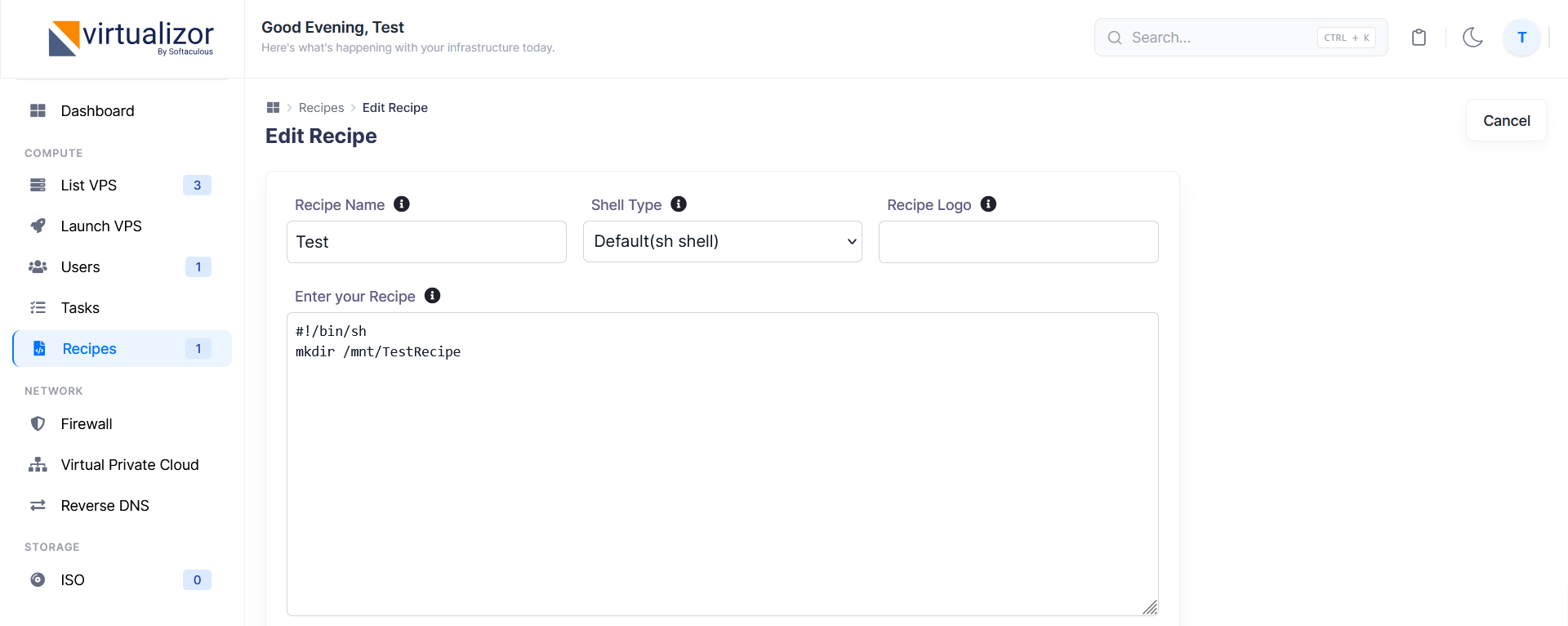Click the Launch VPS rocket icon
1568x626 pixels.
click(x=38, y=226)
